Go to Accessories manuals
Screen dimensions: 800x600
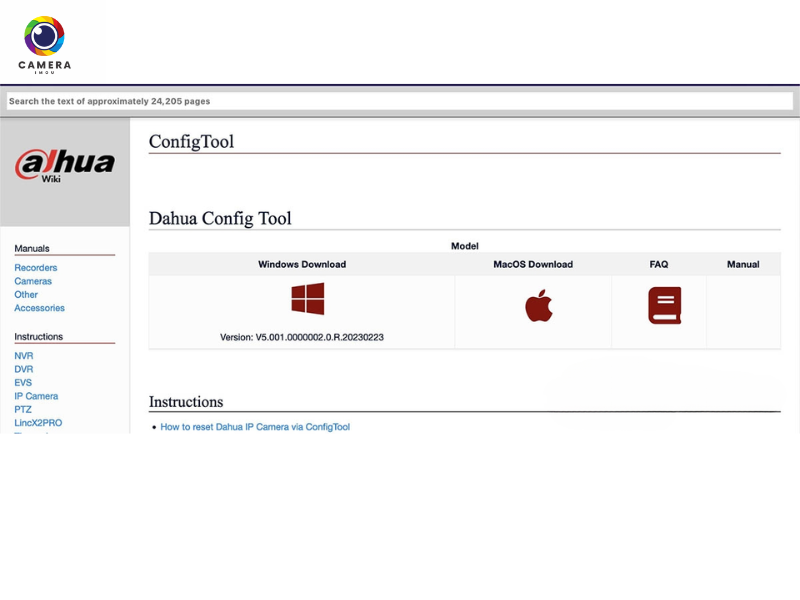point(39,308)
